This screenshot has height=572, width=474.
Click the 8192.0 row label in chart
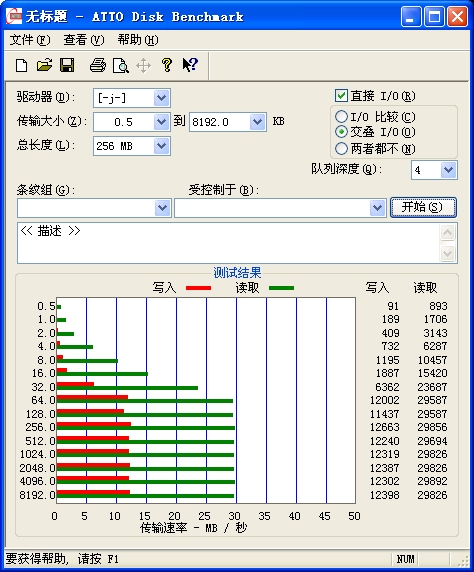tap(37, 495)
